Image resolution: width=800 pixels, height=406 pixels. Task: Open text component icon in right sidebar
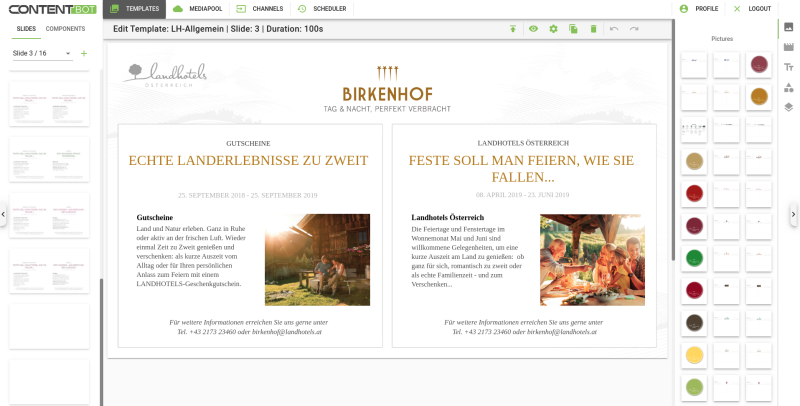[789, 67]
